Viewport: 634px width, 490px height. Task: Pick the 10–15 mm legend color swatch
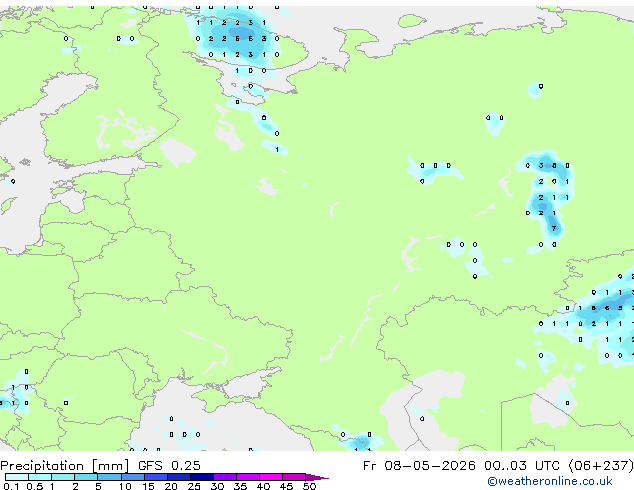(133, 477)
